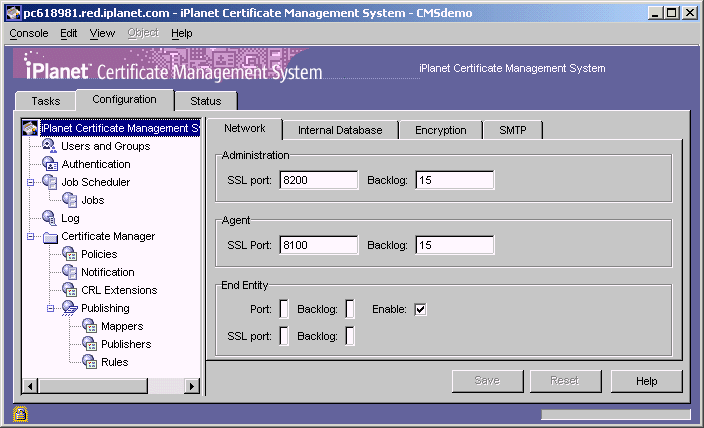Click the Policies node icon
Screen dimensions: 704x428
tap(69, 254)
